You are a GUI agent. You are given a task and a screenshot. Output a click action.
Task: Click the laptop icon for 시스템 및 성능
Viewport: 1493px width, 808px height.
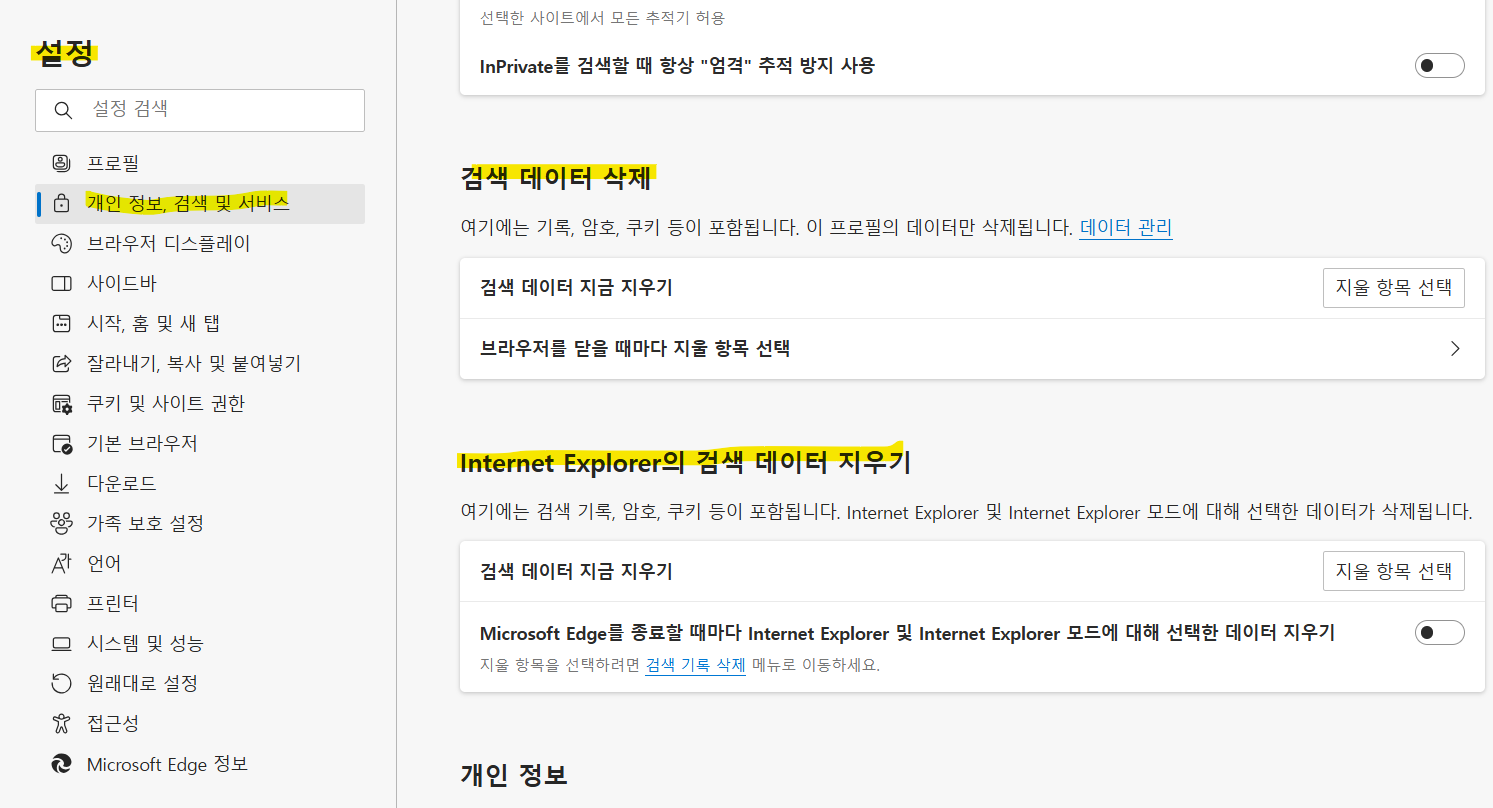[x=61, y=643]
